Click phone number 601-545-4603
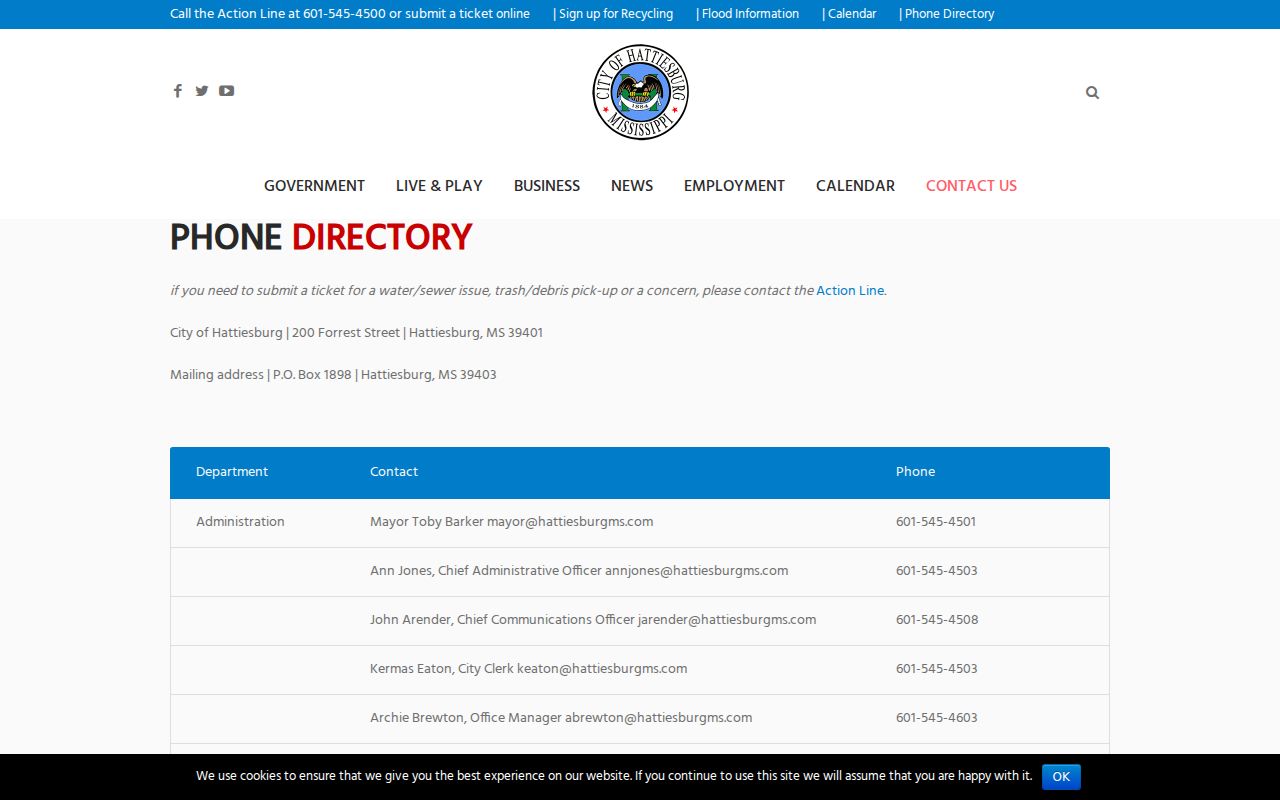 tap(937, 718)
